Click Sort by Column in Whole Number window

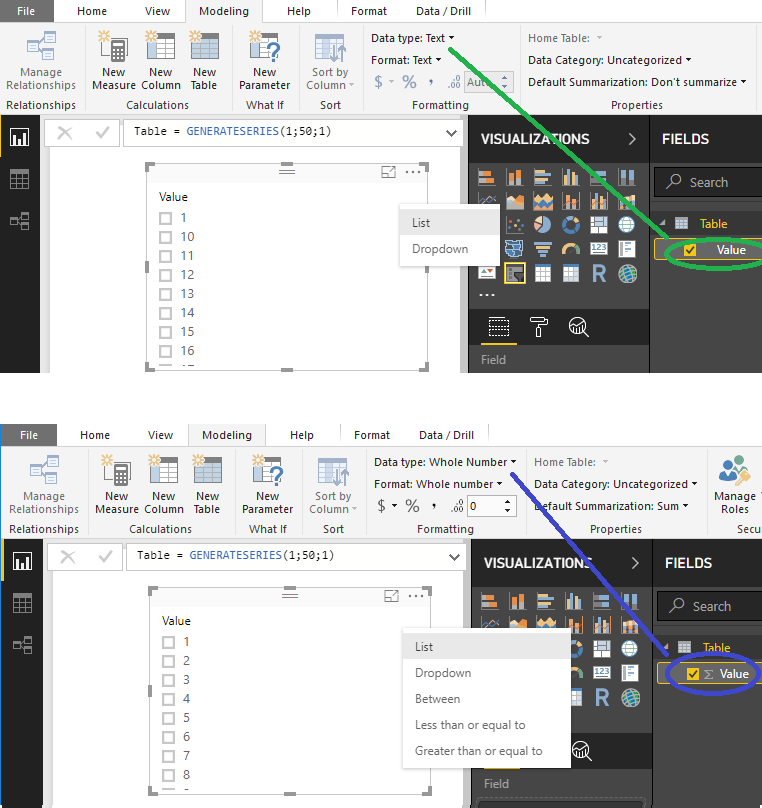[x=333, y=484]
